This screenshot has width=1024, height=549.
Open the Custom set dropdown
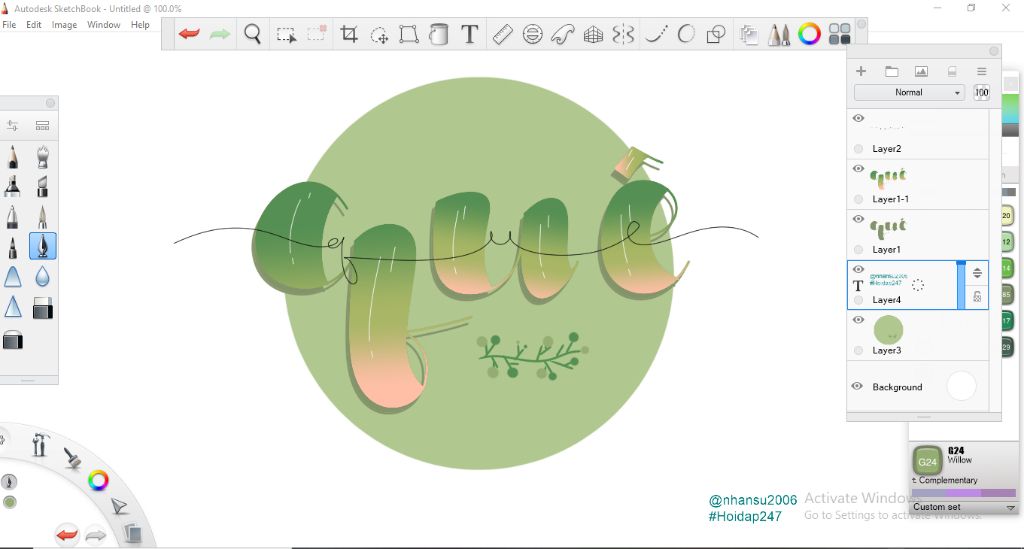click(x=963, y=507)
